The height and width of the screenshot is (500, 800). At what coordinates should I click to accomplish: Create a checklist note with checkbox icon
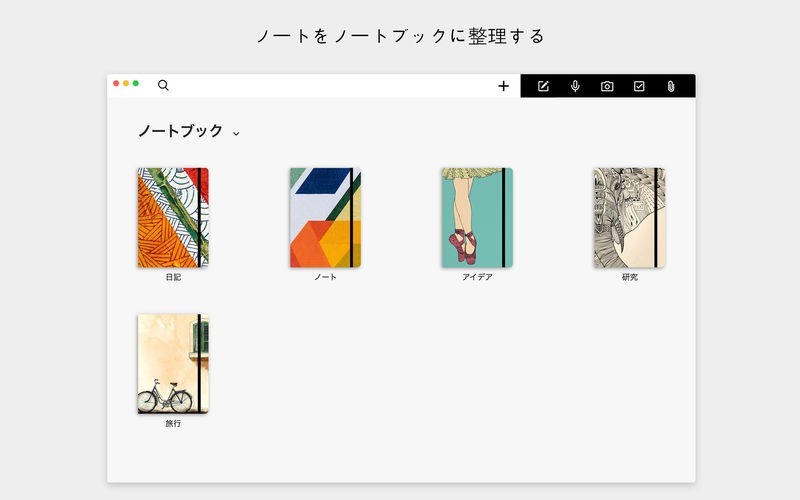(x=639, y=86)
